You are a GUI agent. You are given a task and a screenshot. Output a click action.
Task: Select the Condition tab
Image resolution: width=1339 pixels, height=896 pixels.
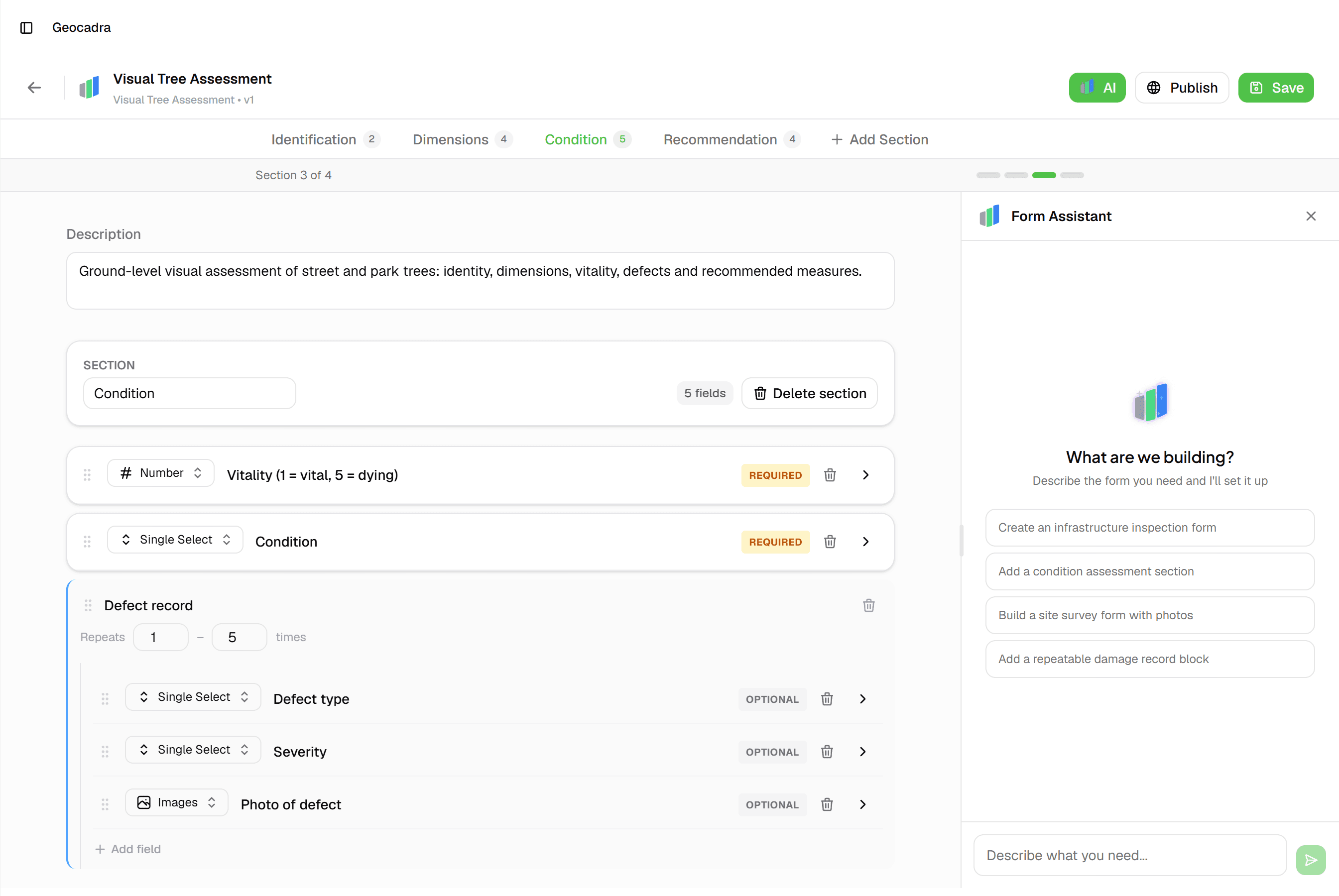pyautogui.click(x=587, y=139)
